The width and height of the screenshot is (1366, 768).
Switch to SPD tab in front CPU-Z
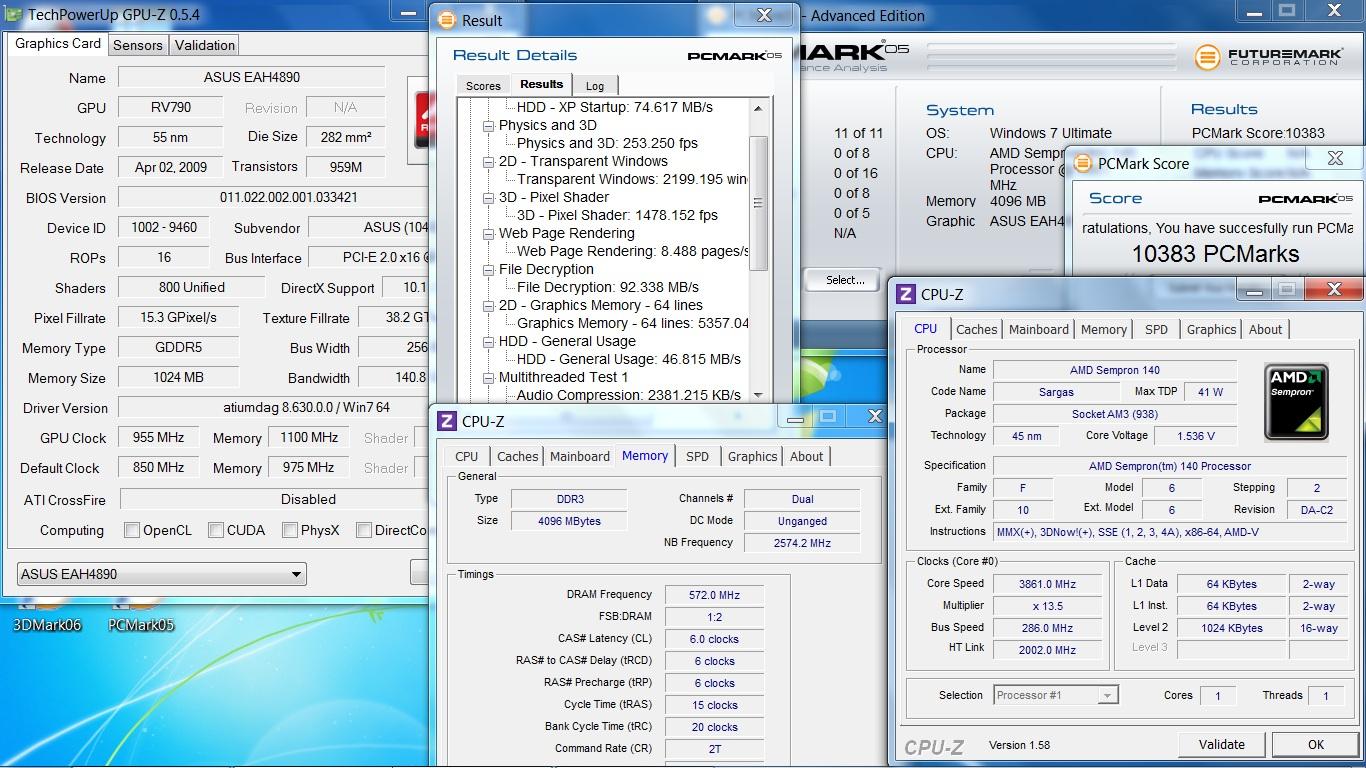click(1156, 329)
